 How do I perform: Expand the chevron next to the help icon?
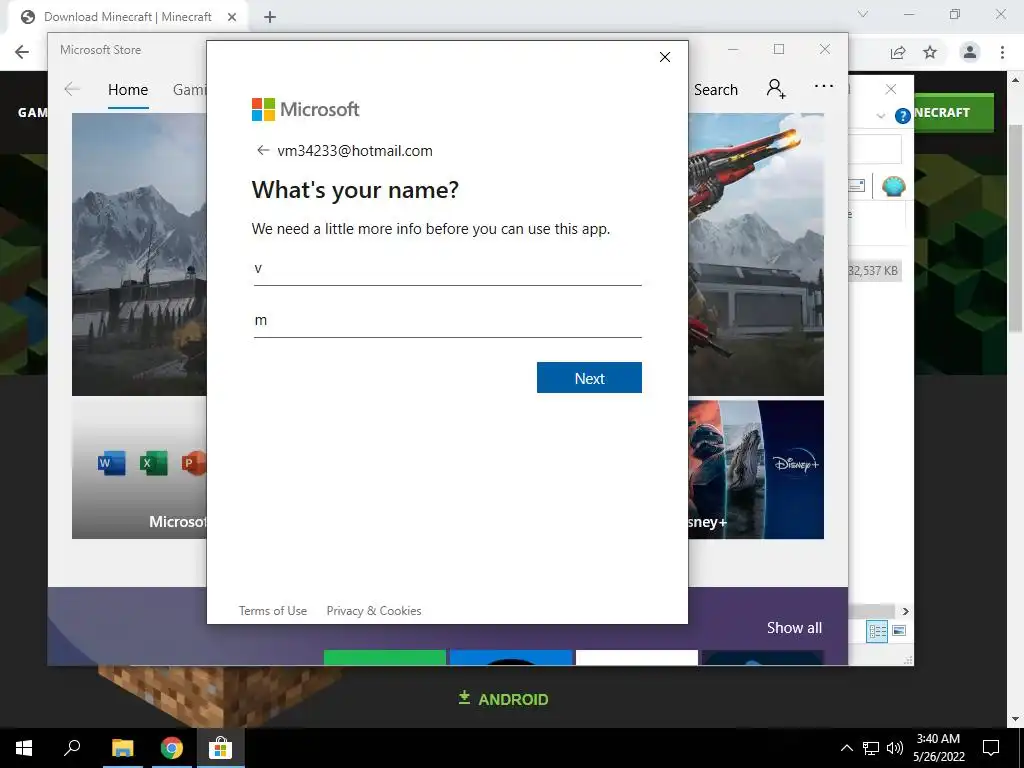pos(880,116)
